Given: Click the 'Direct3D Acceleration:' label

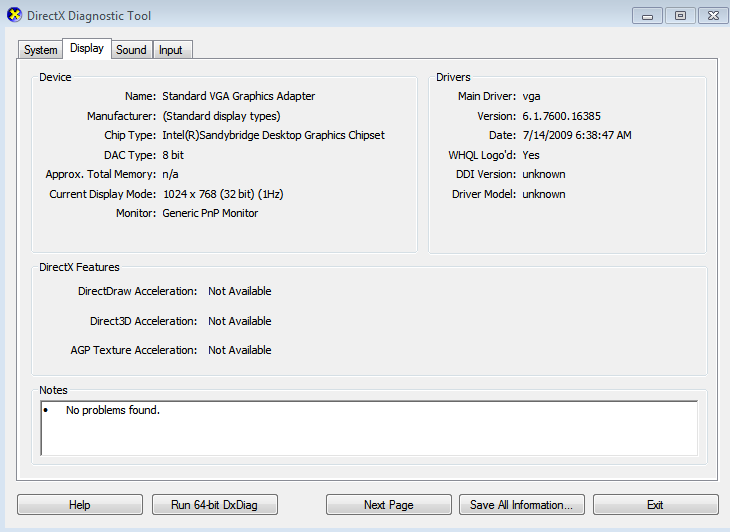Looking at the screenshot, I should (x=143, y=321).
